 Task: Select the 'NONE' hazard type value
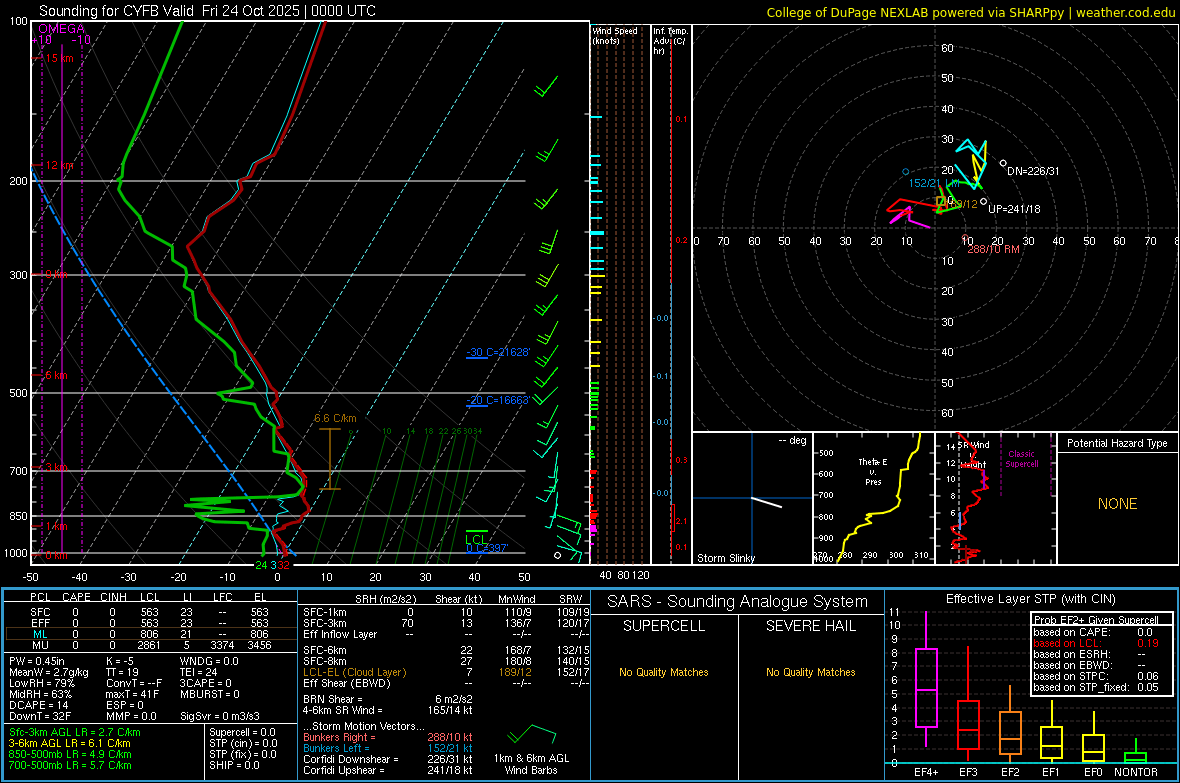(x=1117, y=504)
